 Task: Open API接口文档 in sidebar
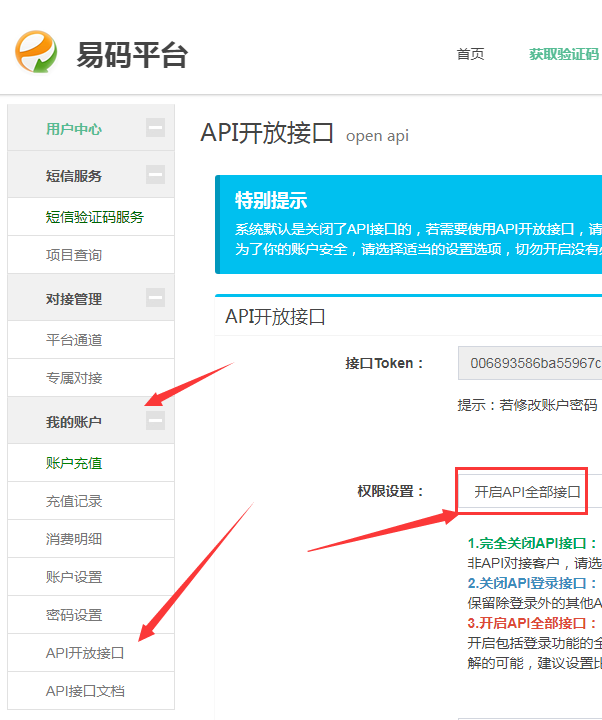85,691
